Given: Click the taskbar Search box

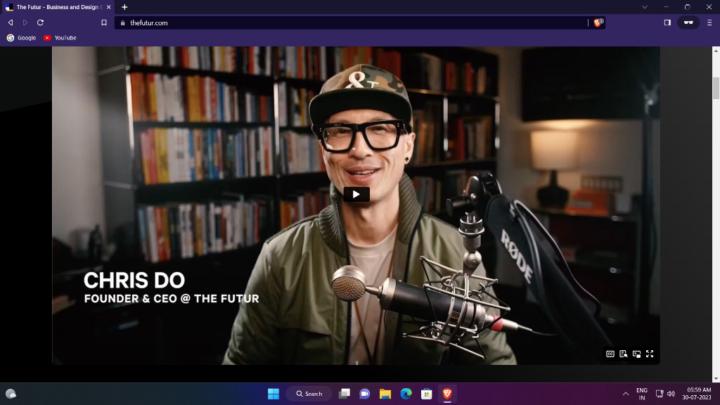Looking at the screenshot, I should click(309, 394).
